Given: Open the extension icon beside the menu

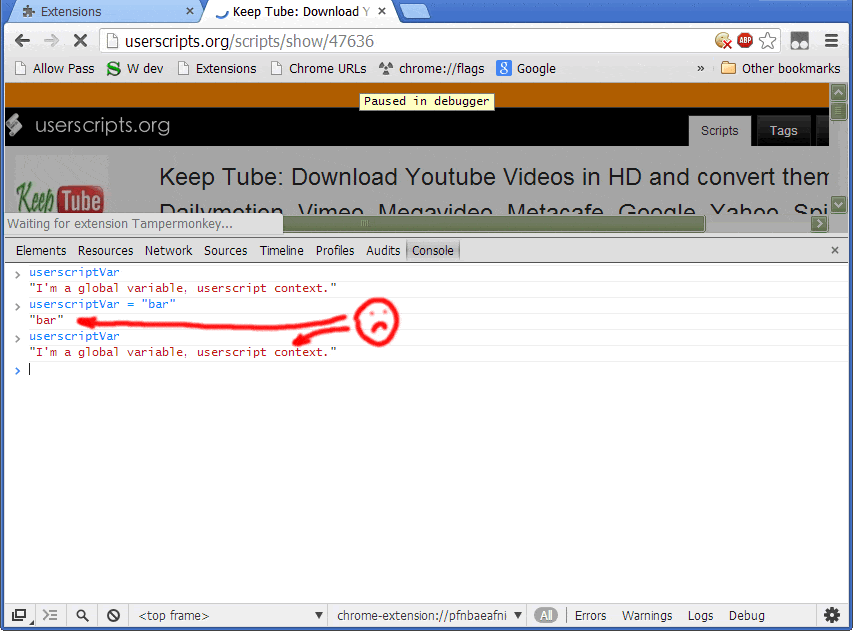Looking at the screenshot, I should click(x=799, y=41).
